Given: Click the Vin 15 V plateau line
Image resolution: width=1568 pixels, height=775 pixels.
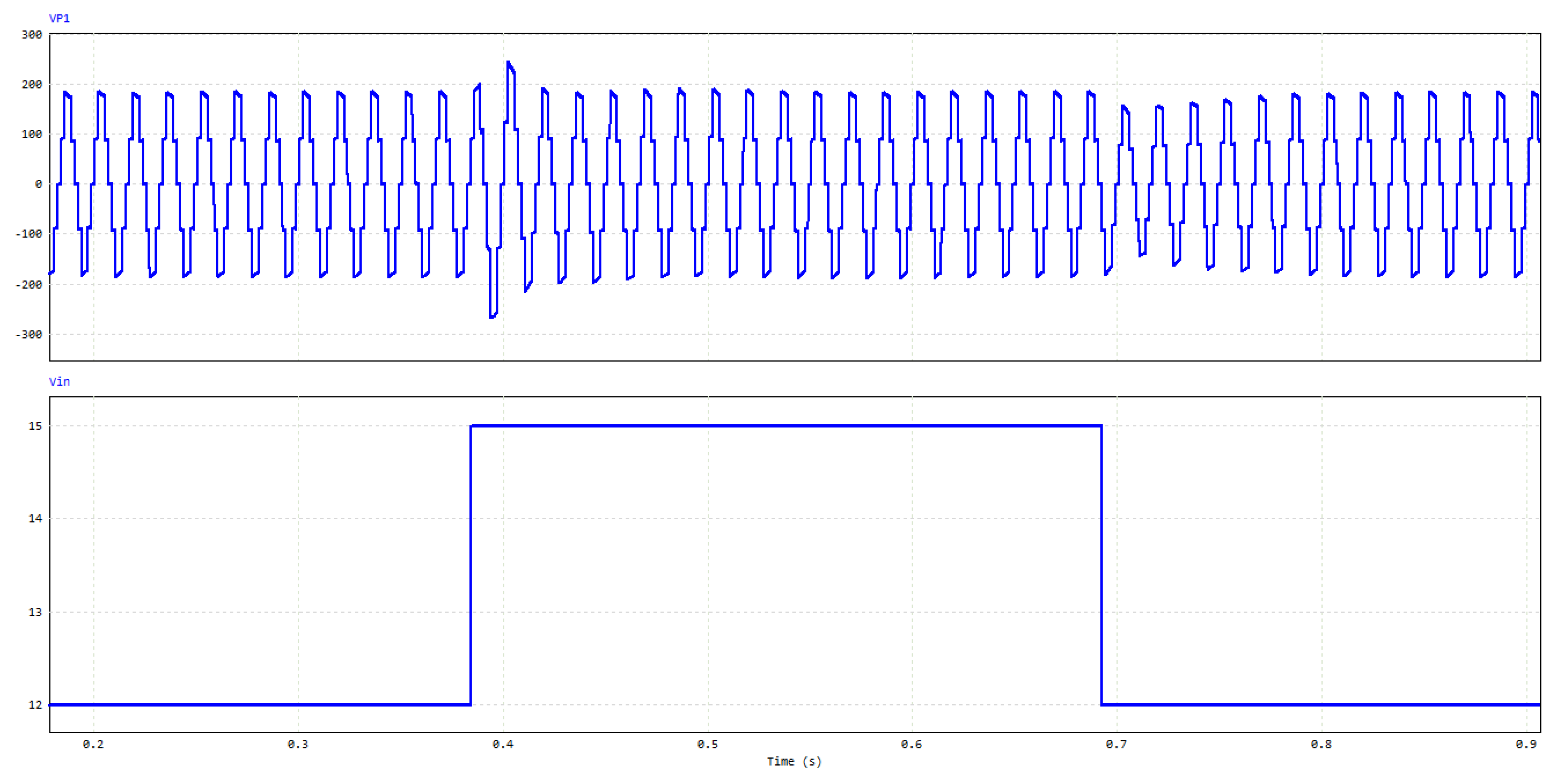Looking at the screenshot, I should 785,425.
